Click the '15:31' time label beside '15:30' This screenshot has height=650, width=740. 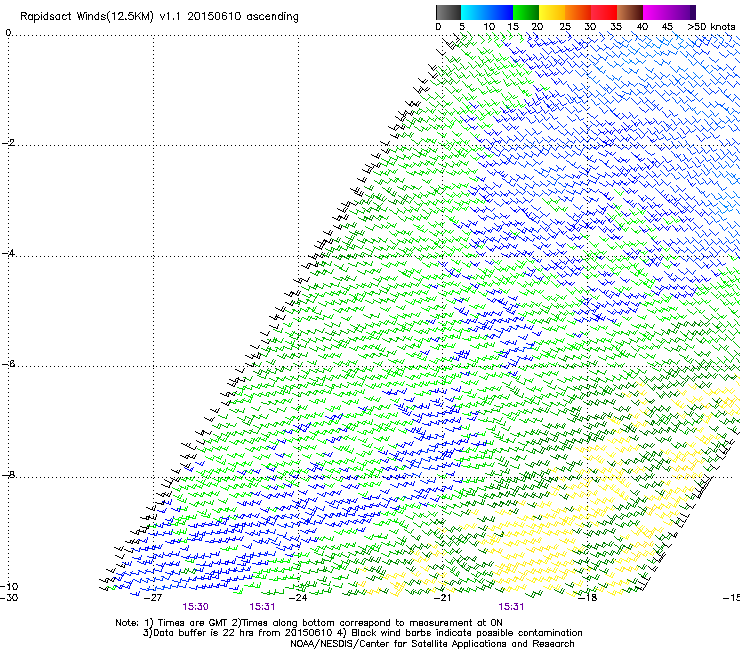click(x=262, y=607)
